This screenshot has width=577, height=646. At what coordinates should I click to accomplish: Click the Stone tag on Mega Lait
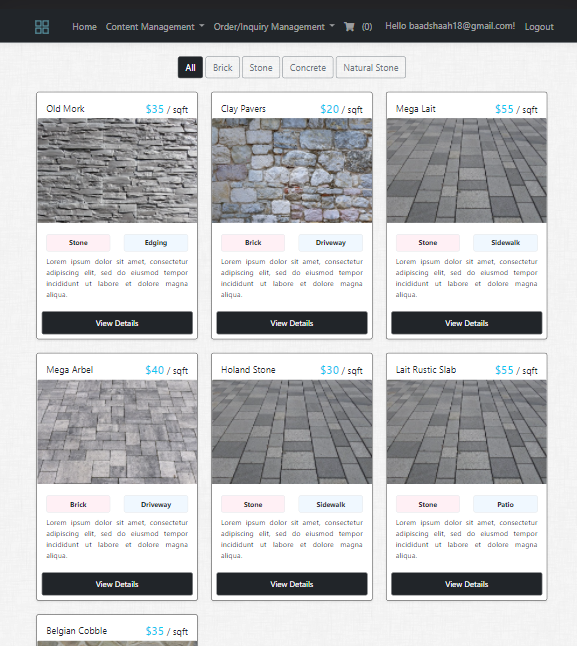point(427,243)
